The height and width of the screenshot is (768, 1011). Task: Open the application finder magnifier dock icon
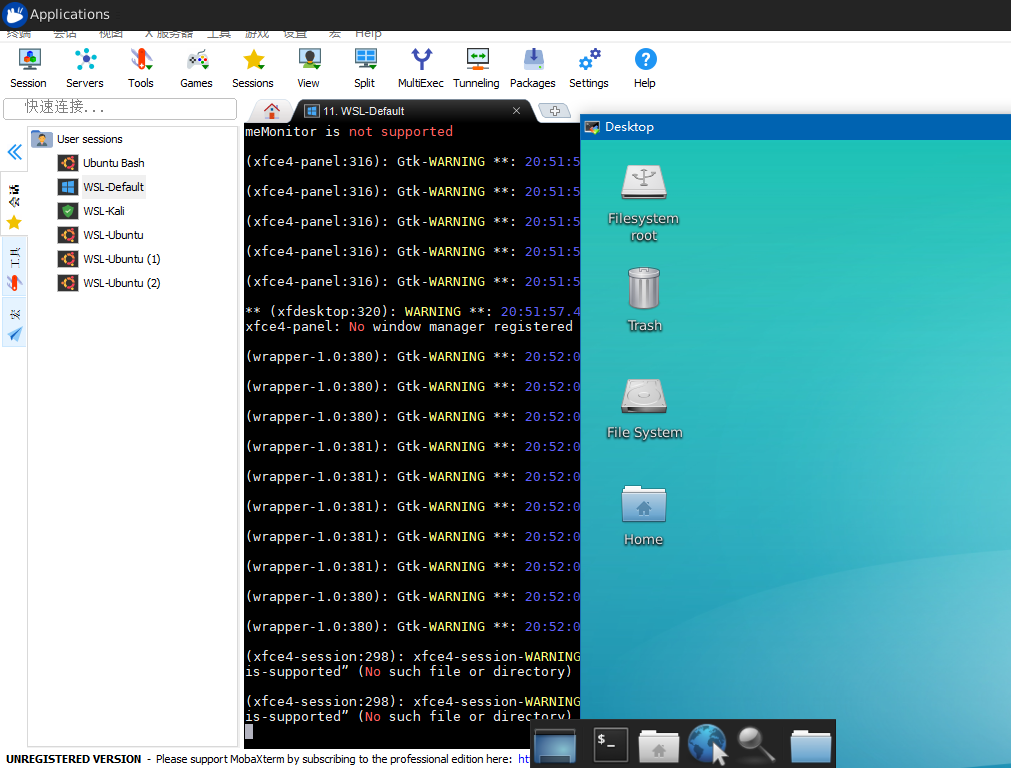click(x=756, y=744)
